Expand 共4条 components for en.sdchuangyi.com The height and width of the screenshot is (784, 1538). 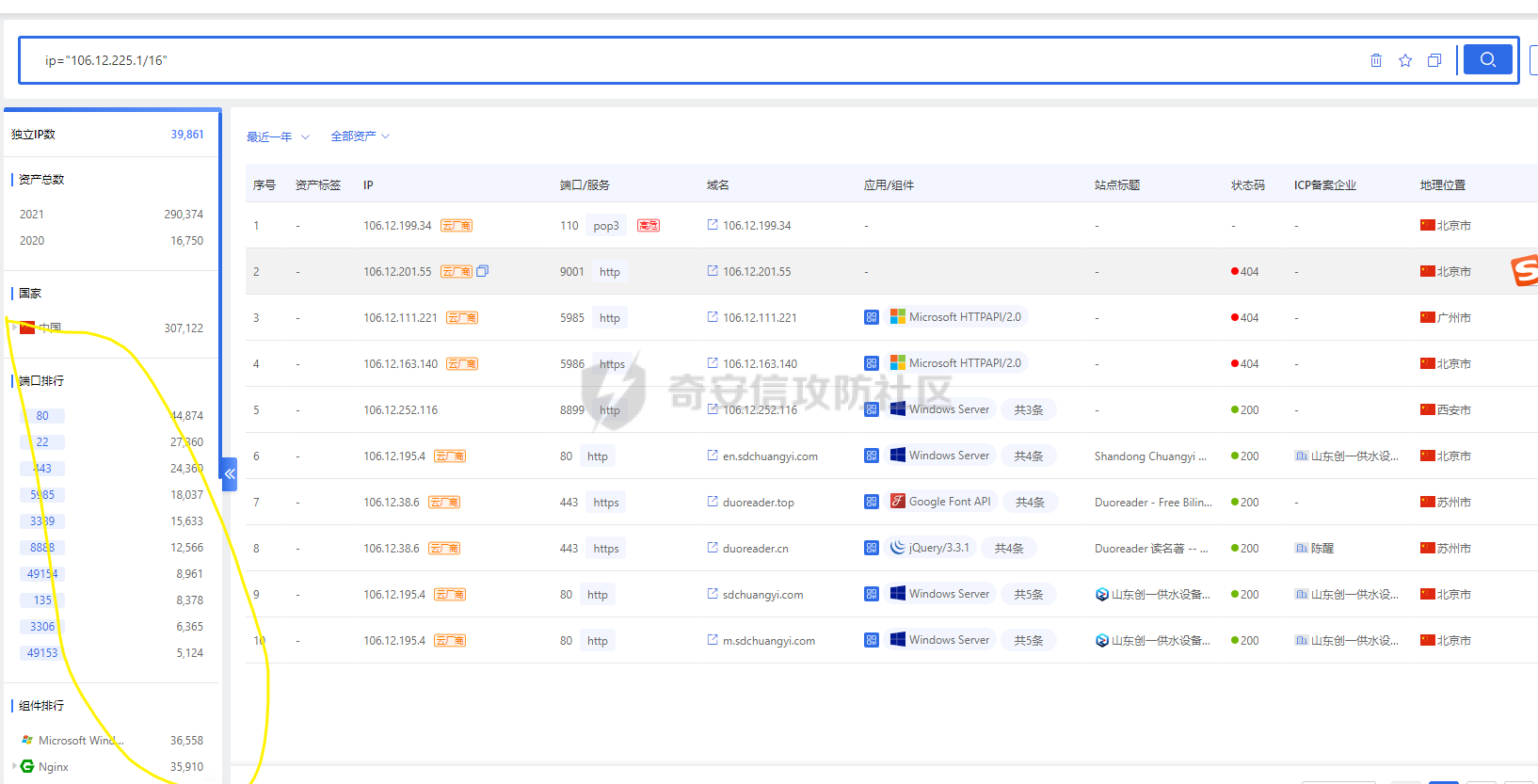click(1029, 456)
